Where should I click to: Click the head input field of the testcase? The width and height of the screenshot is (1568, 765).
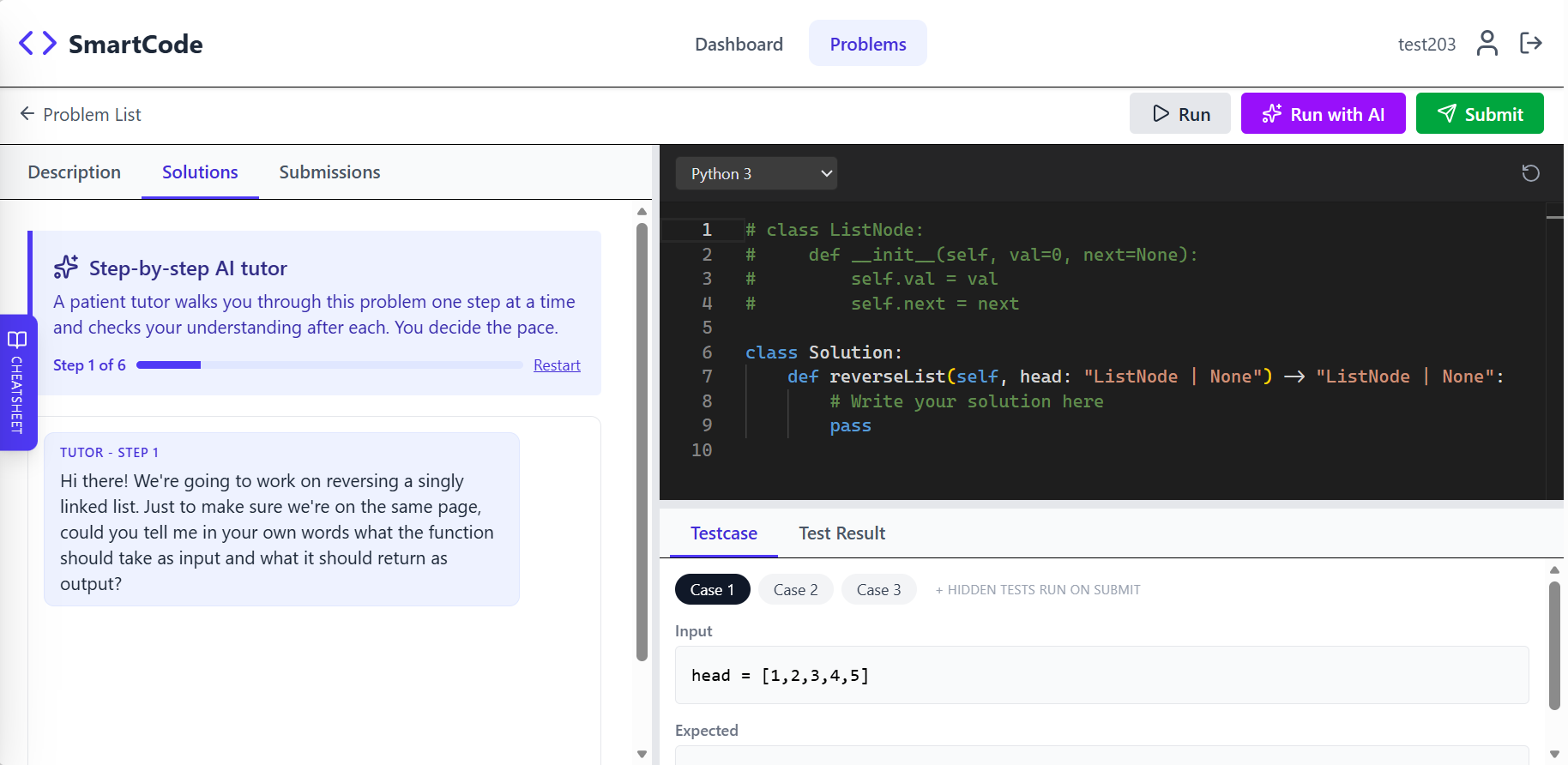click(x=1102, y=676)
